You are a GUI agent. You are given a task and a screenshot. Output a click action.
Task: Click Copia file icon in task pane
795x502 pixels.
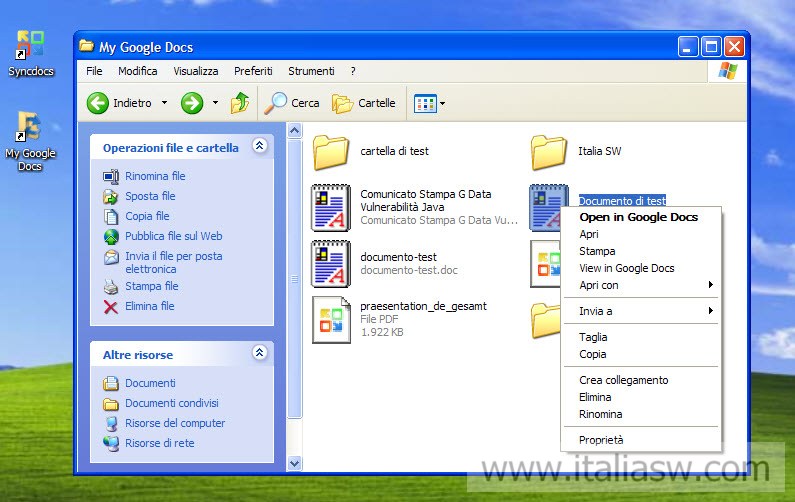tap(111, 217)
